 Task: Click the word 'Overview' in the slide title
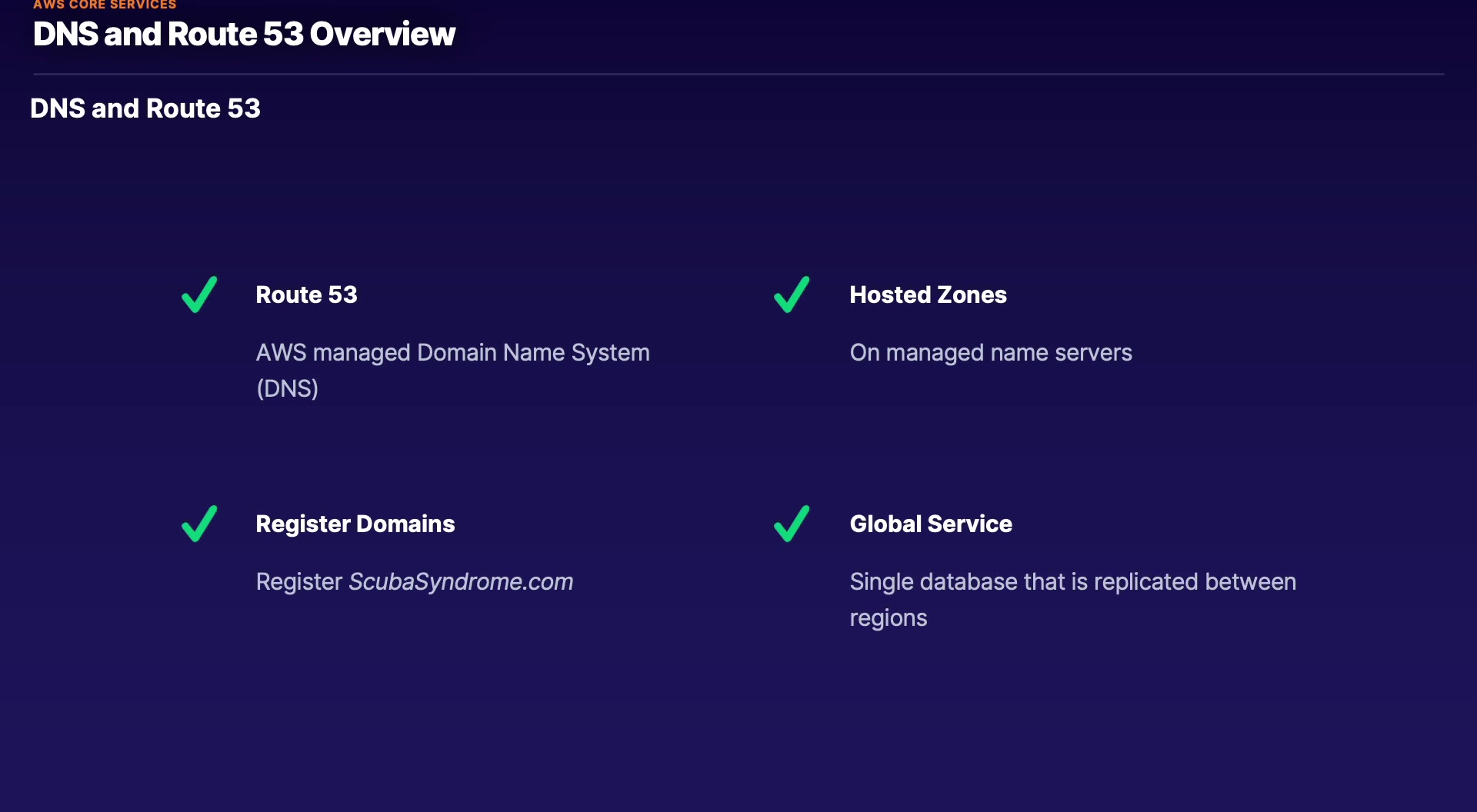pos(382,34)
